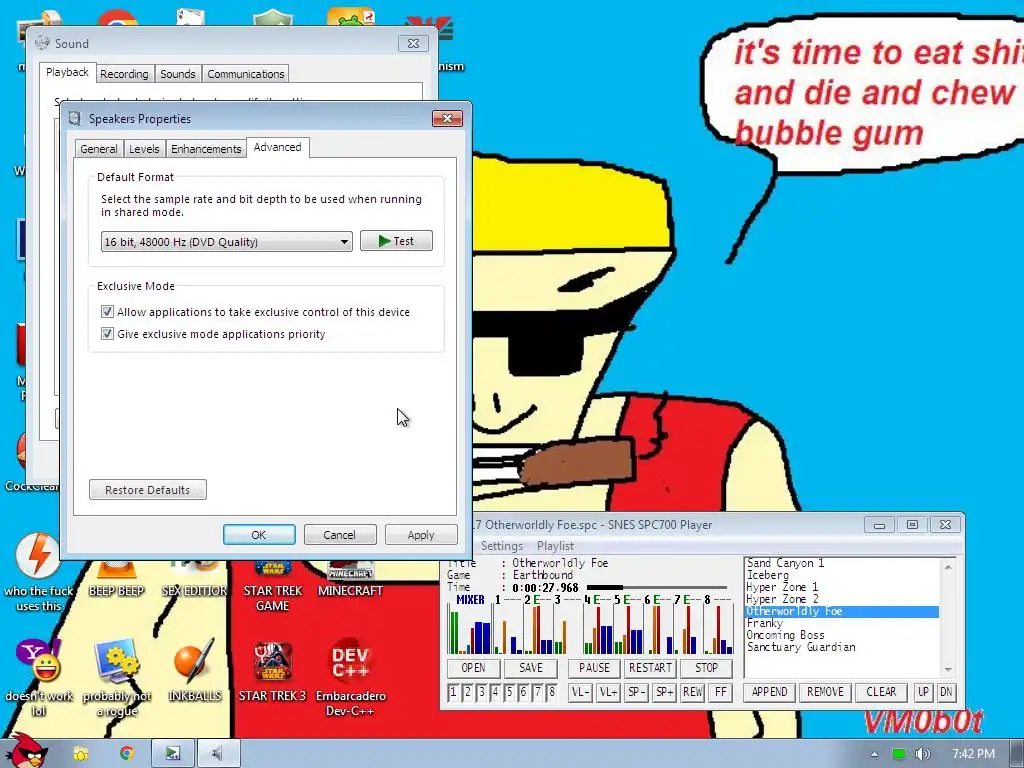Pause playback with PAUSE button
This screenshot has height=768, width=1024.
pos(594,668)
